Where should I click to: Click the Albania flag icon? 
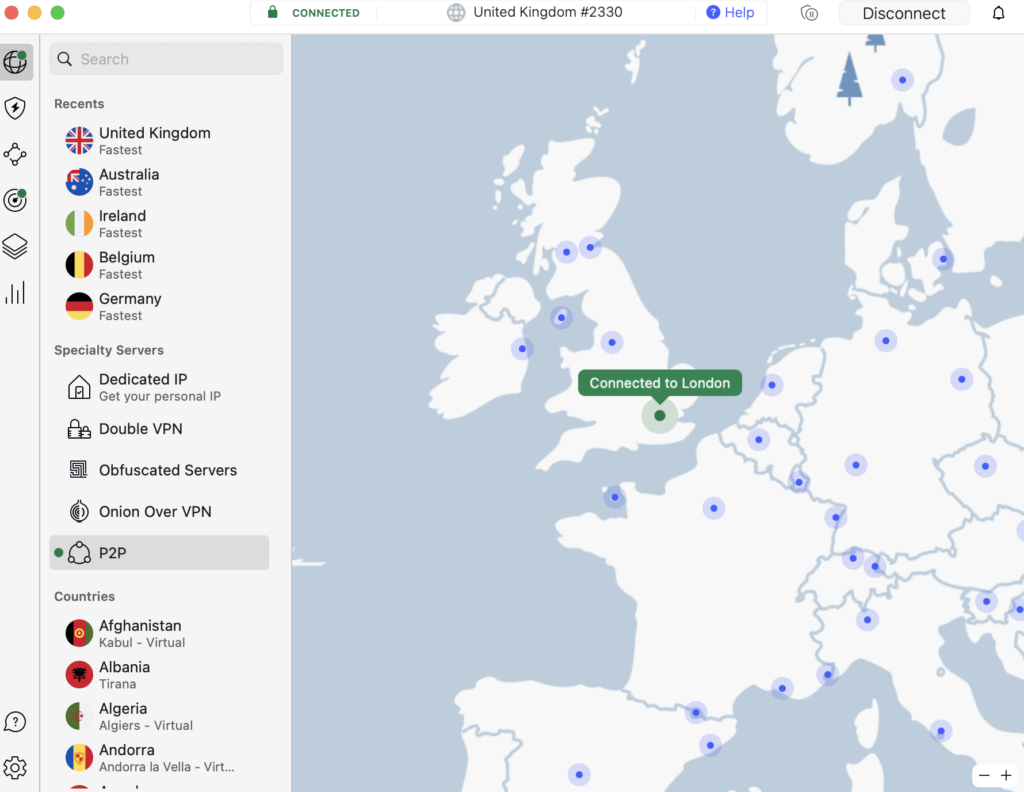pos(79,674)
